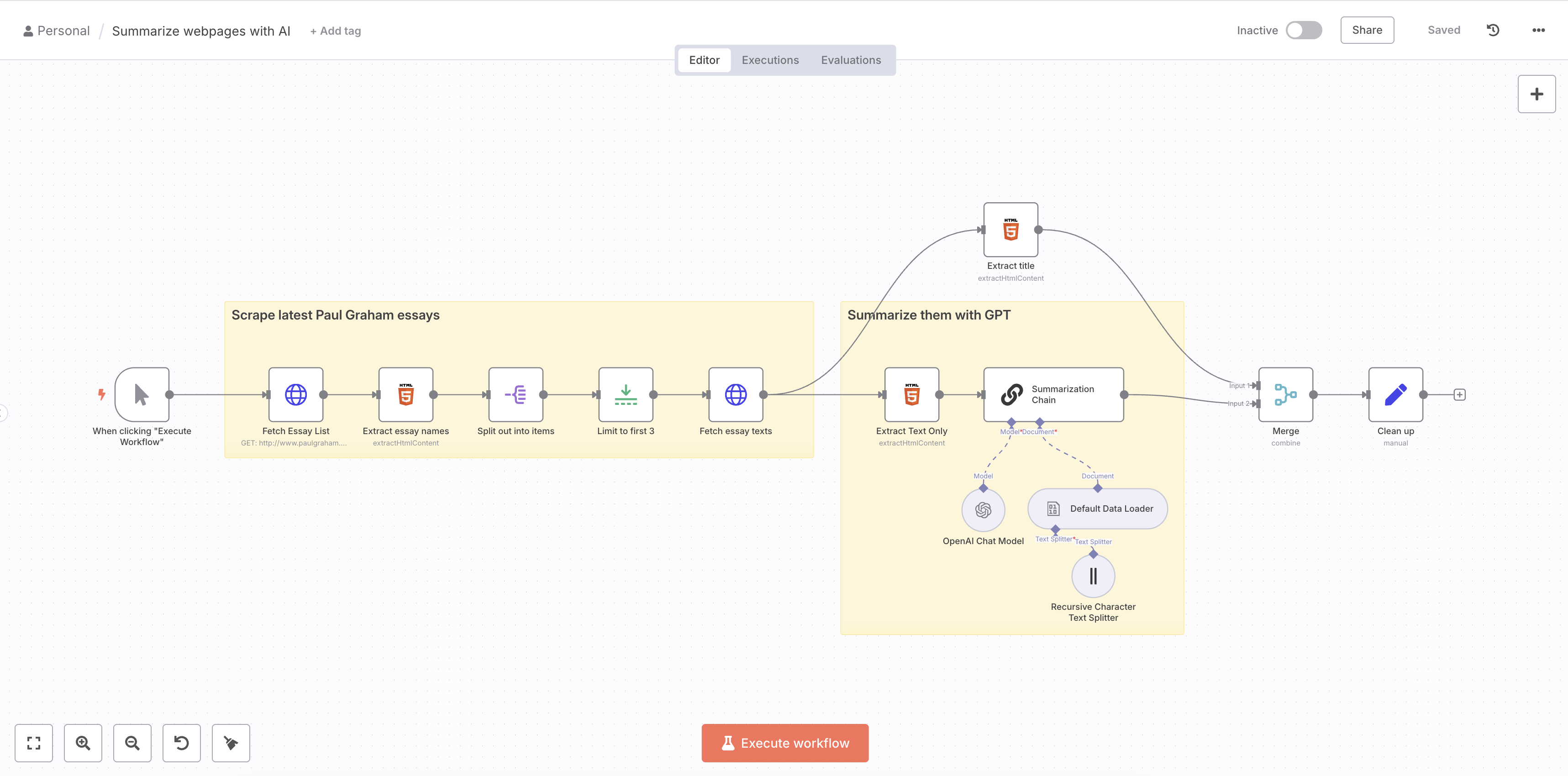Select the Split out into items node
This screenshot has height=776, width=1568.
515,394
